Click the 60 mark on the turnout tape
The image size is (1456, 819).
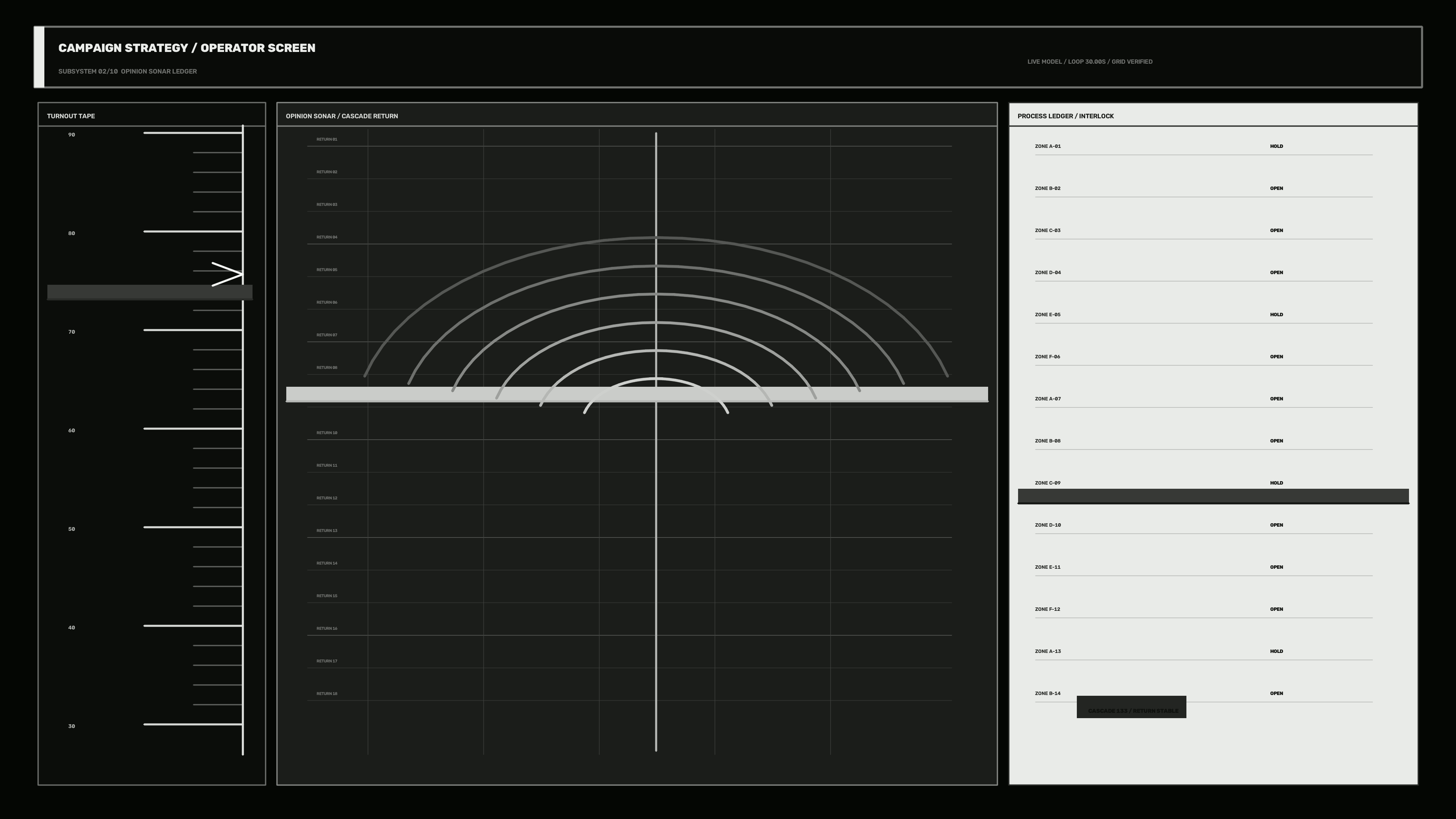pos(72,431)
